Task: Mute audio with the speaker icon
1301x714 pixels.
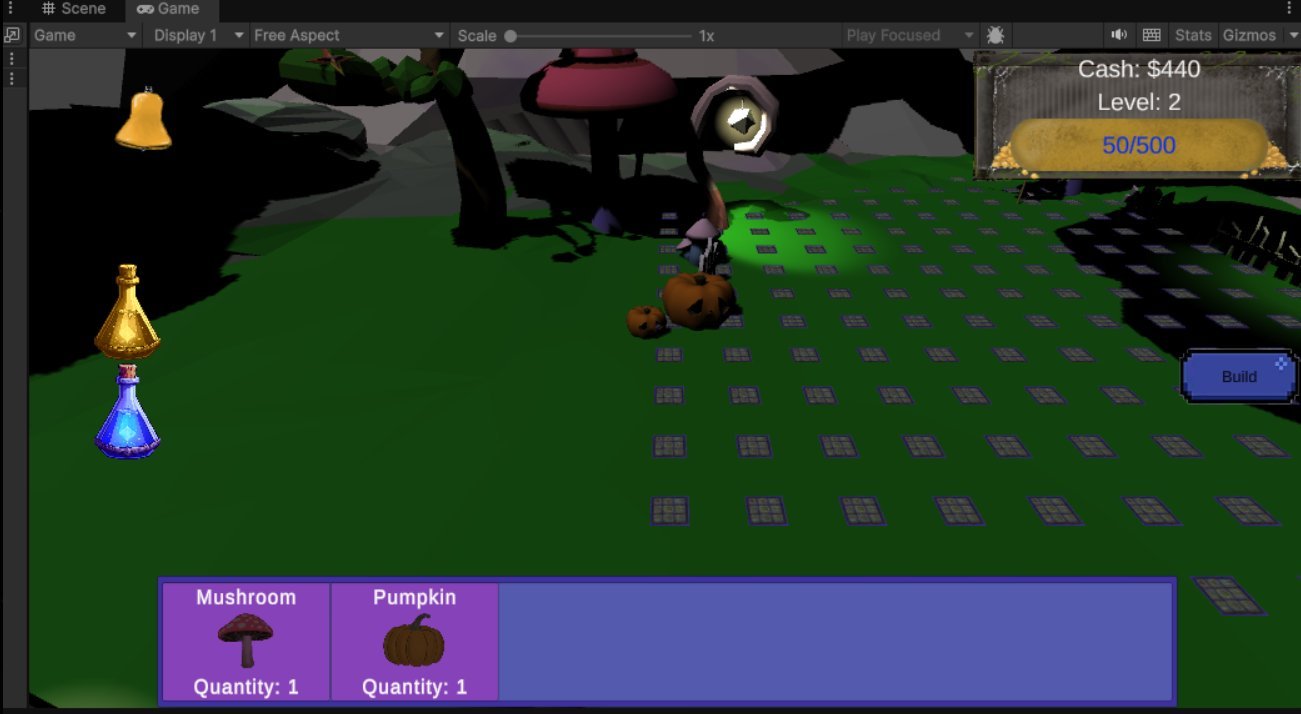Action: pyautogui.click(x=1119, y=35)
